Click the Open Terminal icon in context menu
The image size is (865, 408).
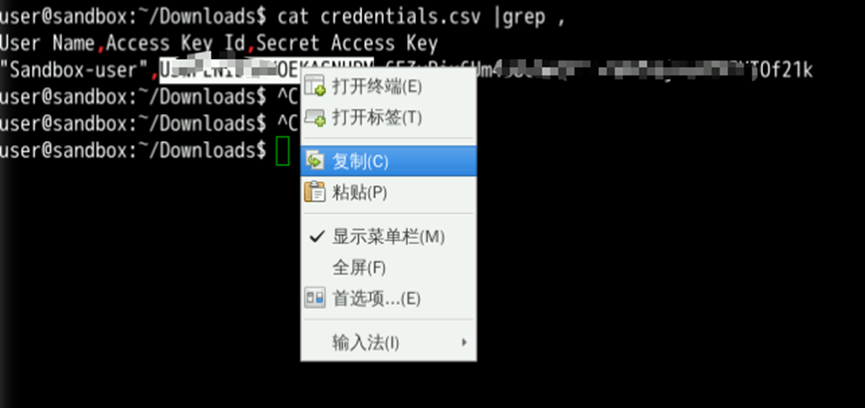pos(316,86)
